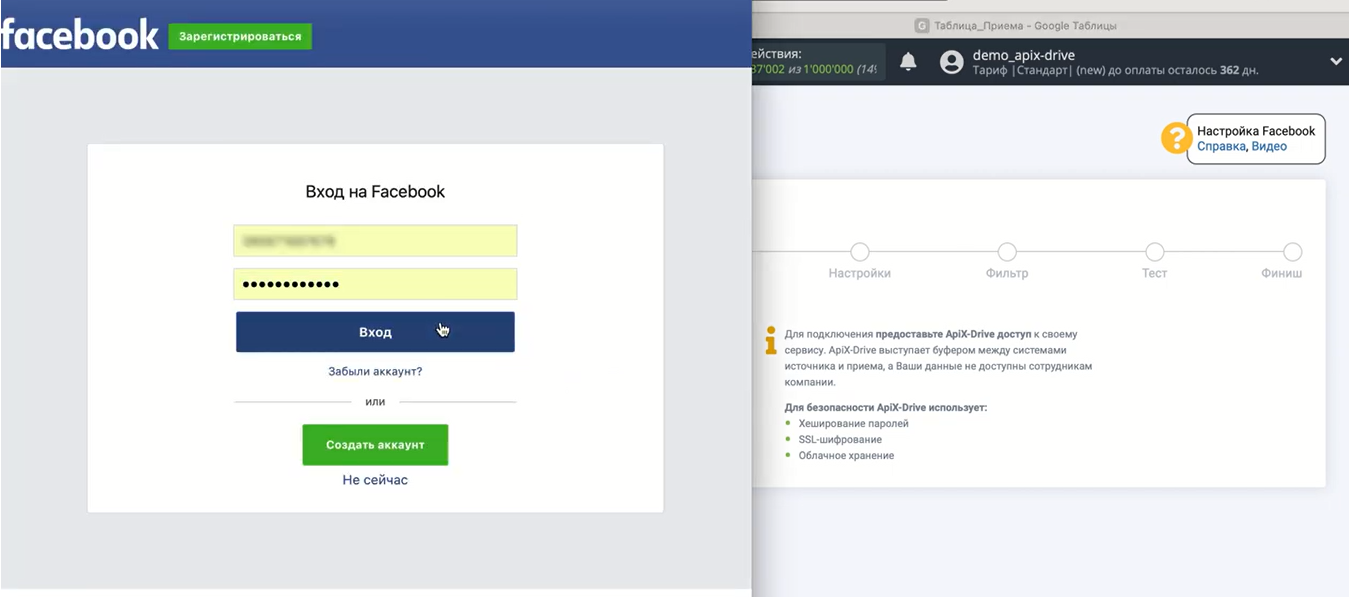Viewport: 1349px width, 597px height.
Task: Expand the account menu chevron
Action: (1336, 62)
